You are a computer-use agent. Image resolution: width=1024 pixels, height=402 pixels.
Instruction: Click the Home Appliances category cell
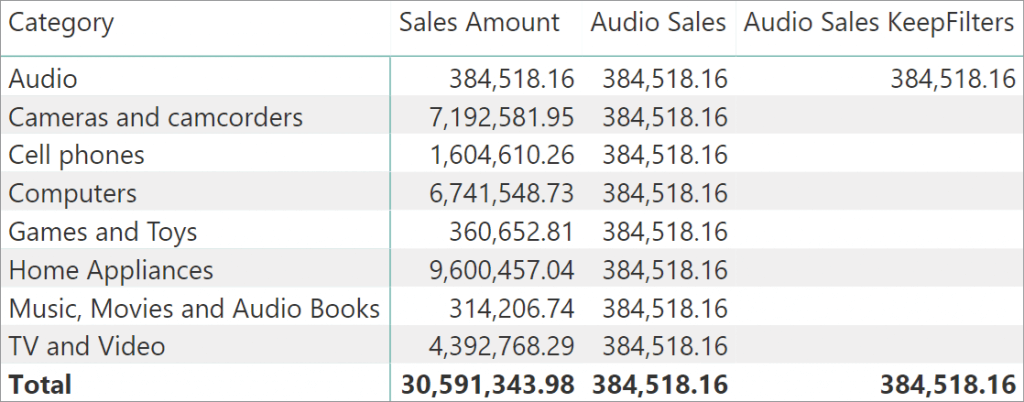[x=110, y=270]
